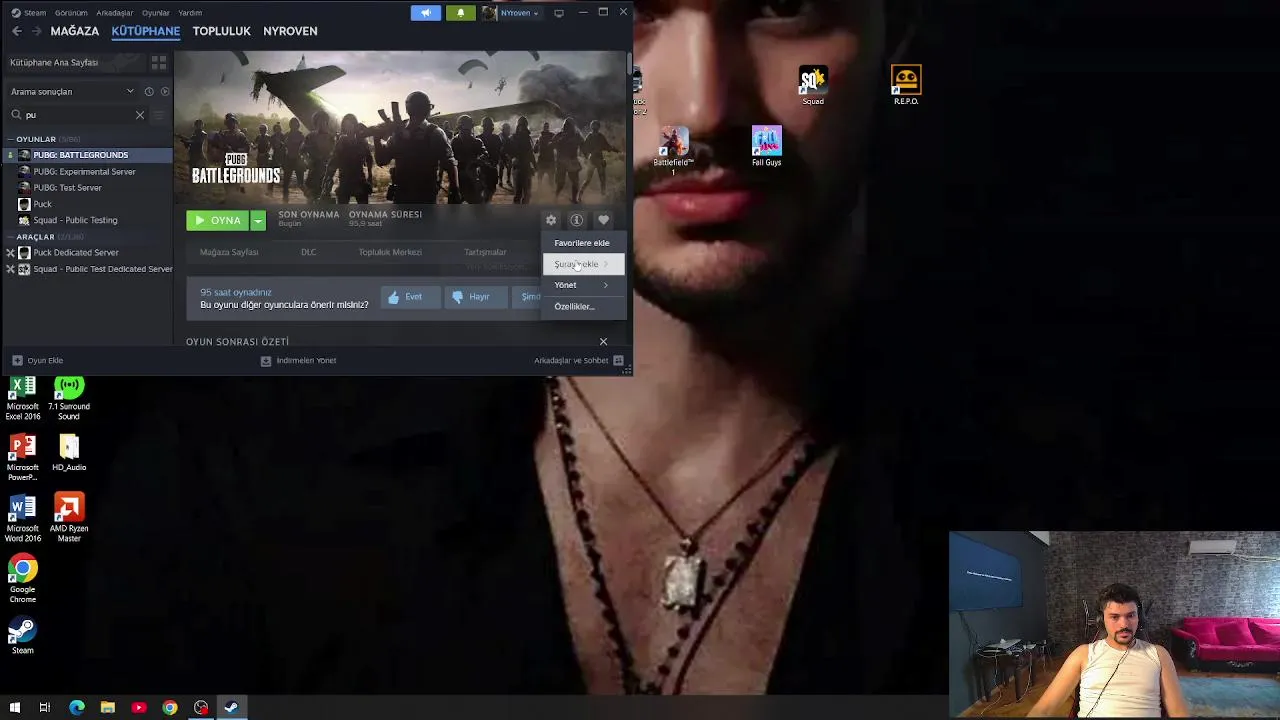The width and height of the screenshot is (1280, 720).
Task: Choose Favorilere ekle from the menu
Action: point(584,243)
